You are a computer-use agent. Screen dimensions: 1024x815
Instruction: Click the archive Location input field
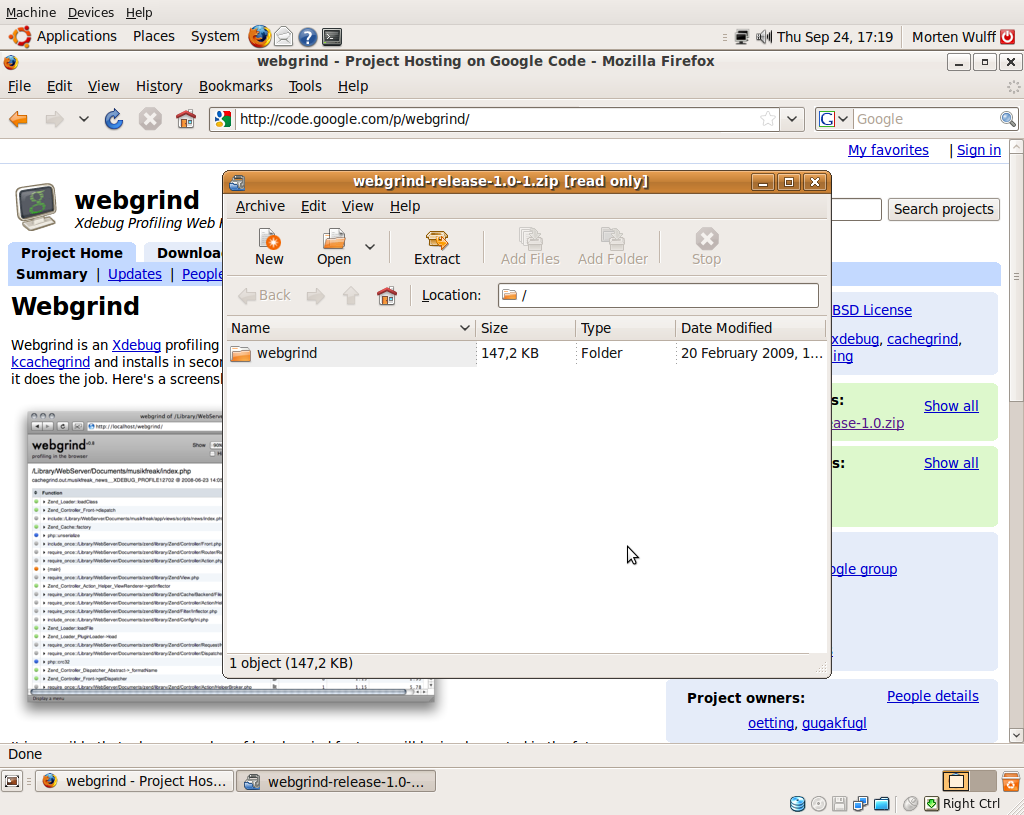click(658, 295)
